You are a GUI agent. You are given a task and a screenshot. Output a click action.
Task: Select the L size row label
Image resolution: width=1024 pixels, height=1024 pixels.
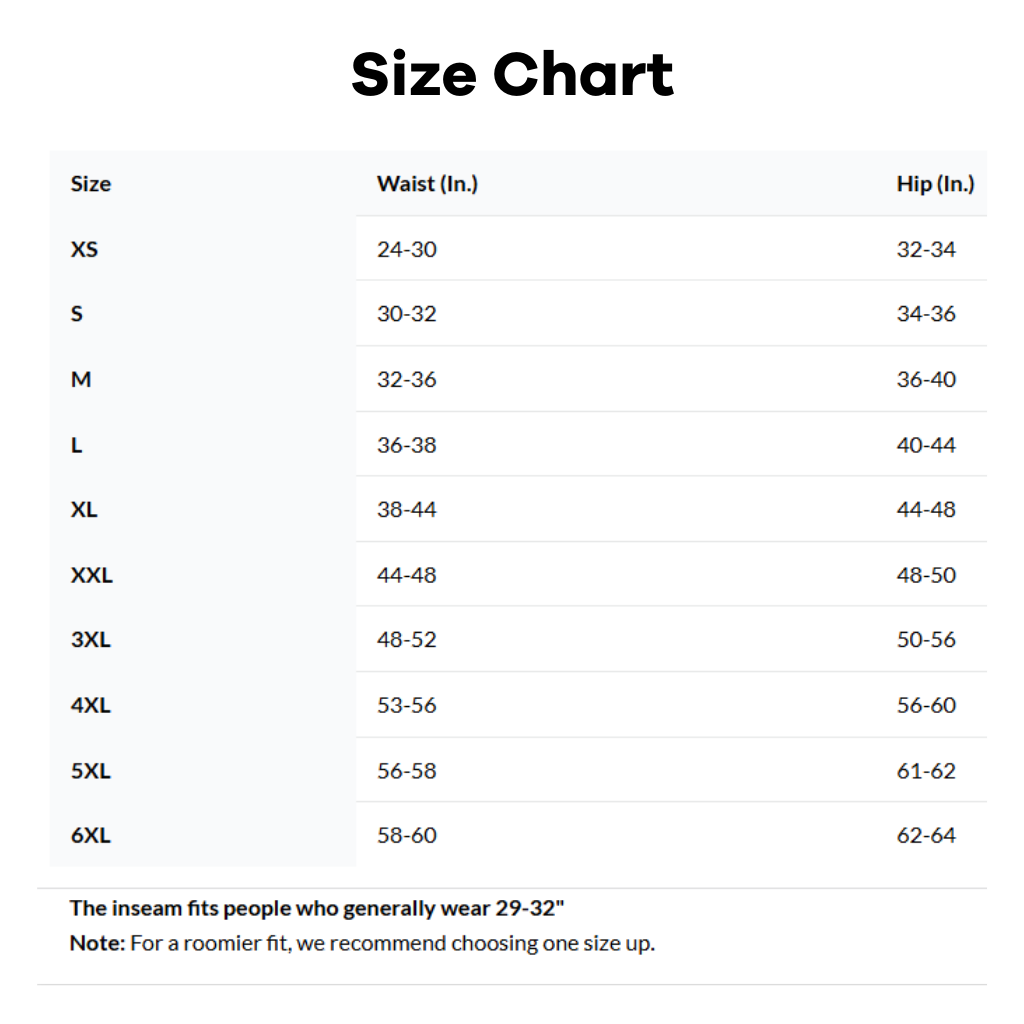[77, 445]
